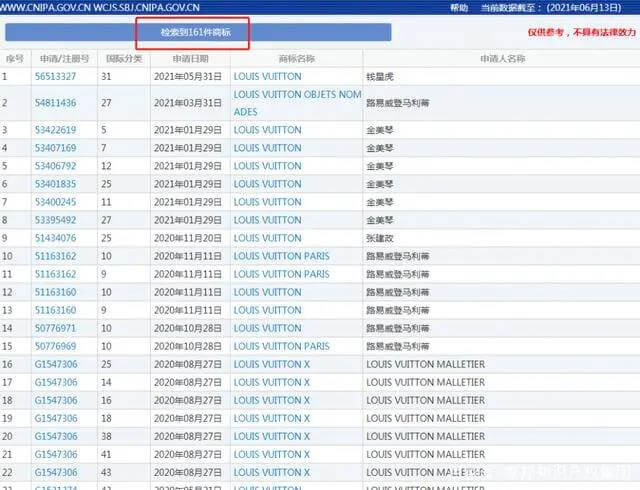Screen dimensions: 640x490
Task: Open G1547306 link for class 14
Action: tap(56, 382)
